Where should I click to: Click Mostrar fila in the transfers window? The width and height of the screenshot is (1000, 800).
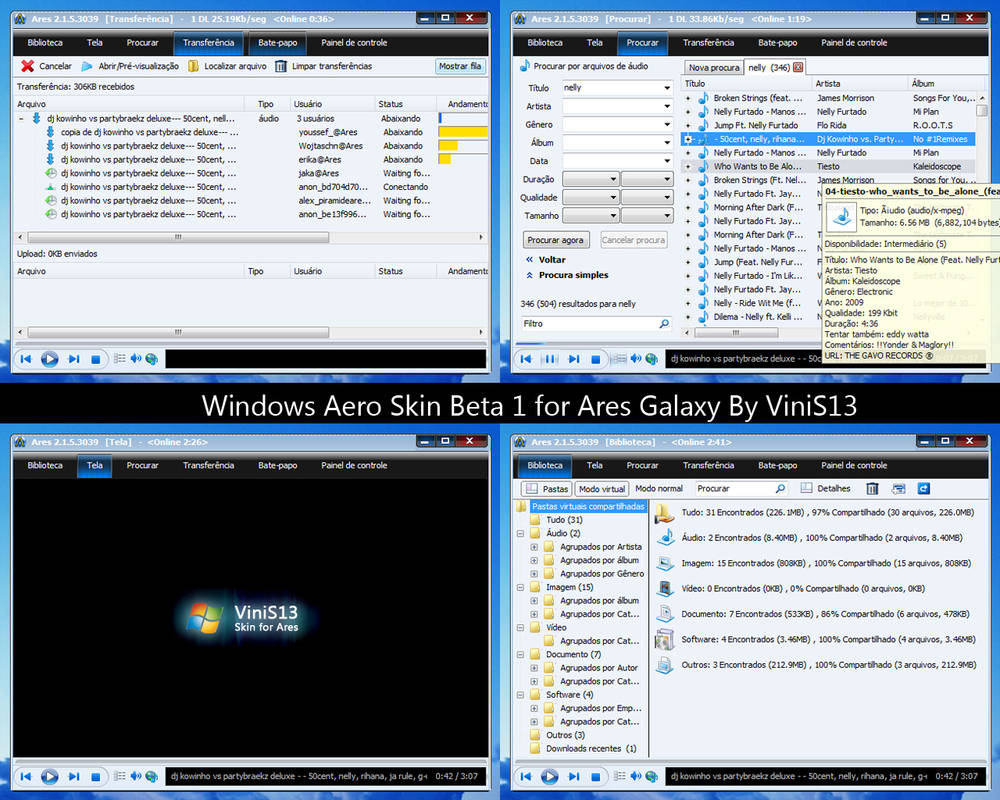[x=458, y=67]
